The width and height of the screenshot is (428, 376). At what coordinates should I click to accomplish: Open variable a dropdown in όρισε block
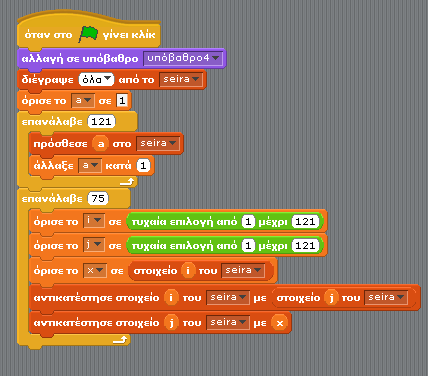coord(83,101)
